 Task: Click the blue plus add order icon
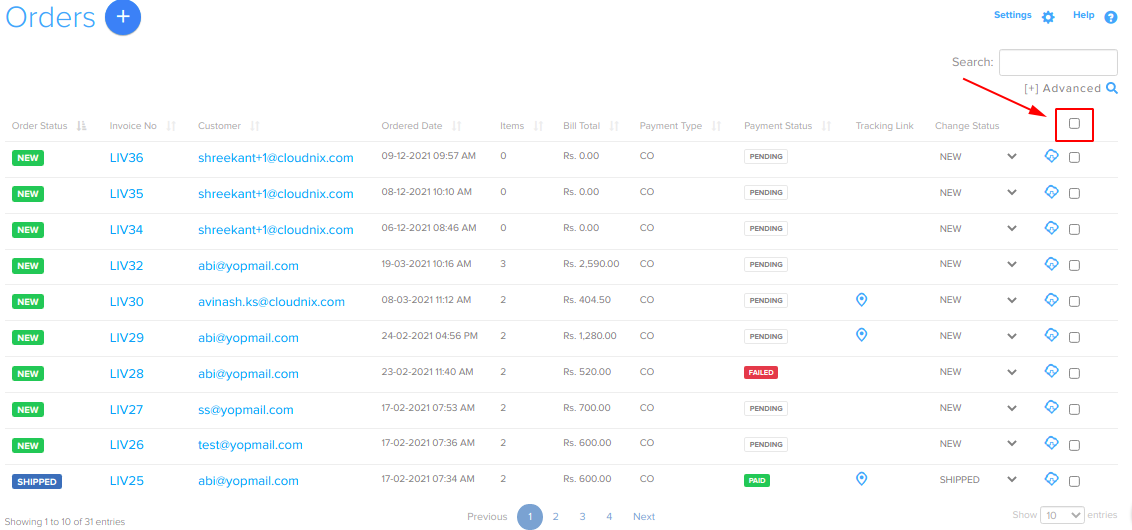pyautogui.click(x=123, y=18)
